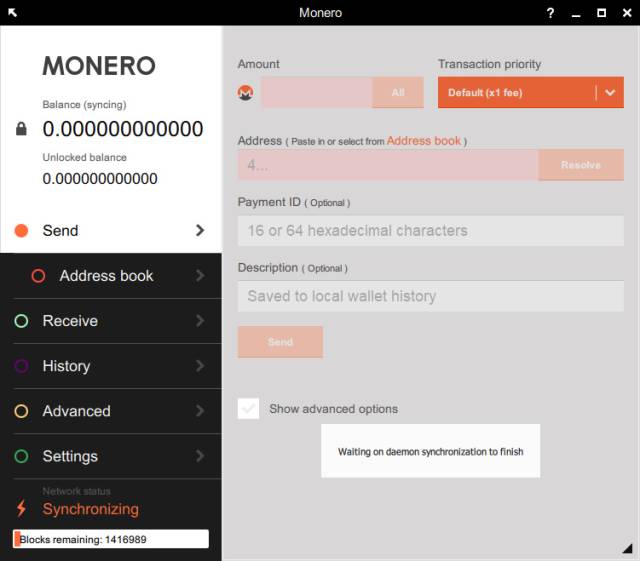Toggle Show advanced options checkbox
The width and height of the screenshot is (640, 561).
248,408
